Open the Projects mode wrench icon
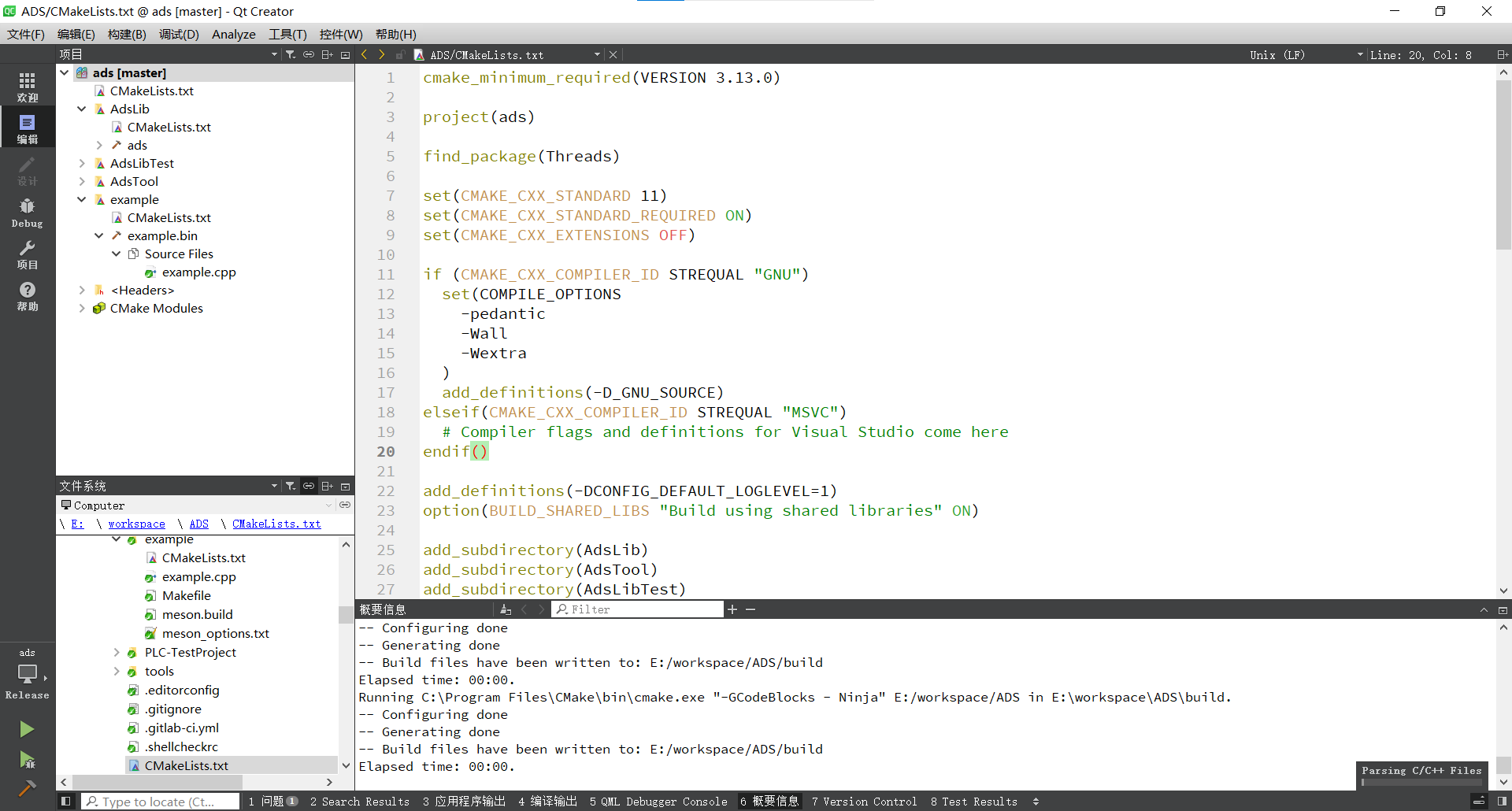 [27, 254]
